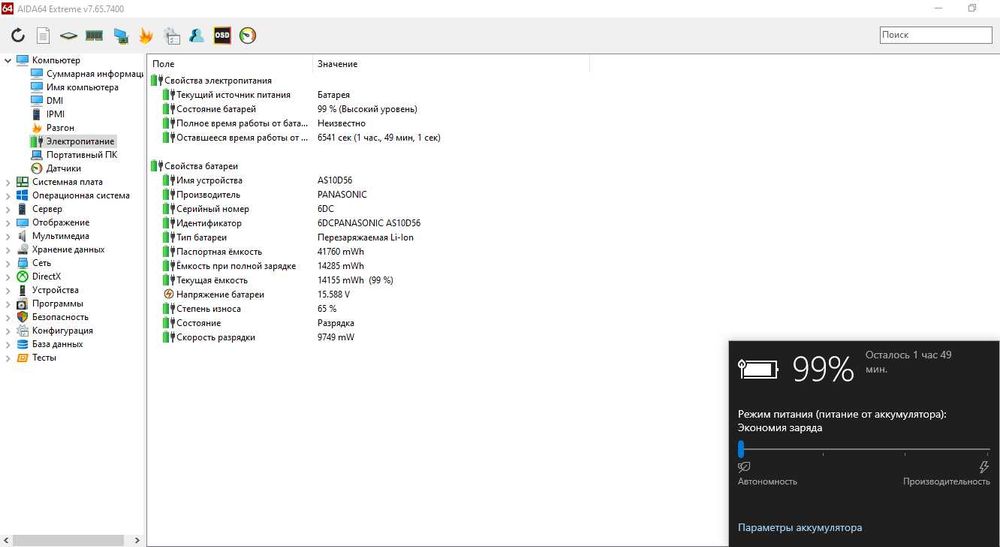Viewport: 1000px width, 547px height.
Task: Expand the DirectX tree node
Action: (8, 277)
